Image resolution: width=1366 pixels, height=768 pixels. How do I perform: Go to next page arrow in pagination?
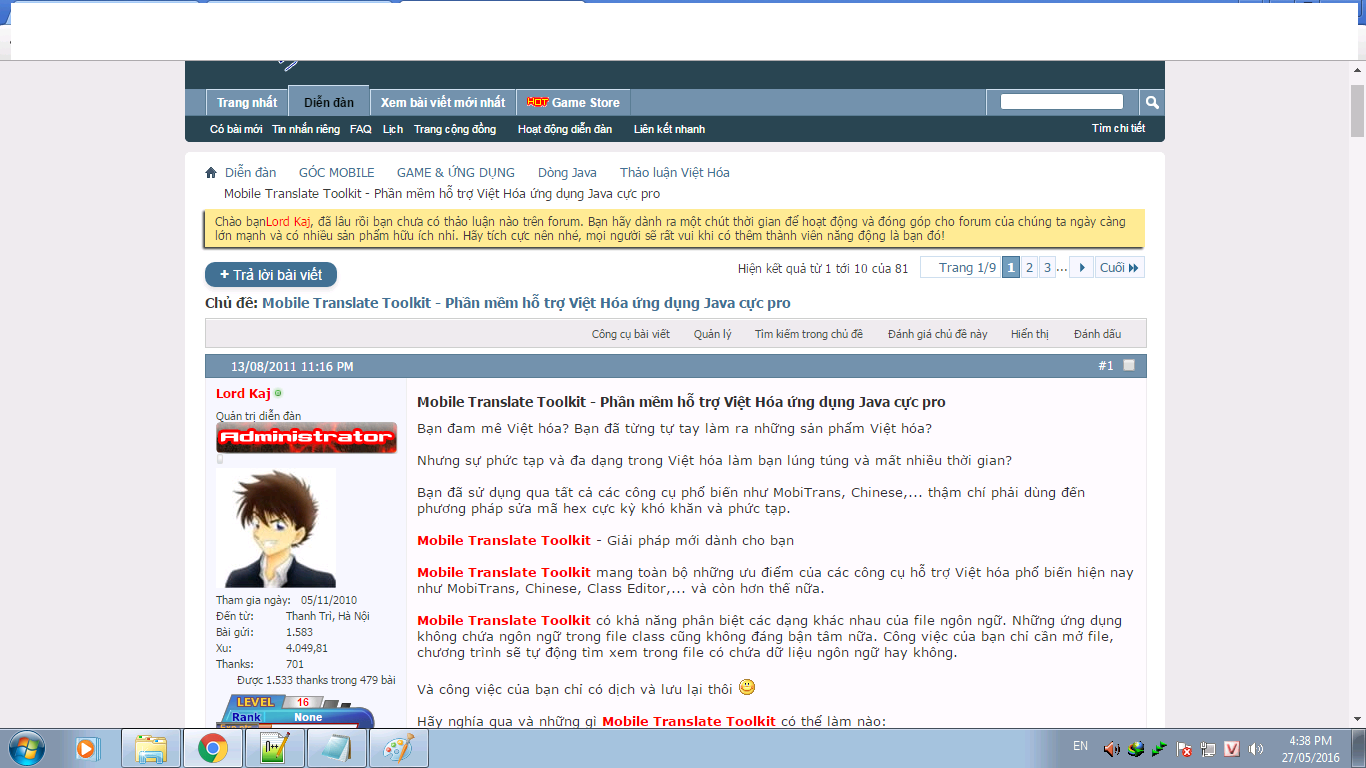pos(1081,268)
